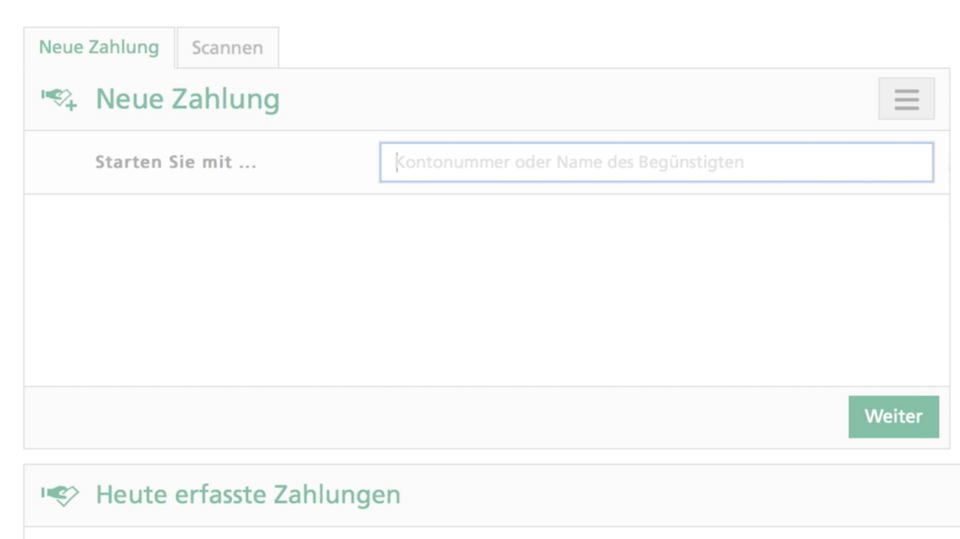Expand the panel options via three-line button

click(906, 99)
